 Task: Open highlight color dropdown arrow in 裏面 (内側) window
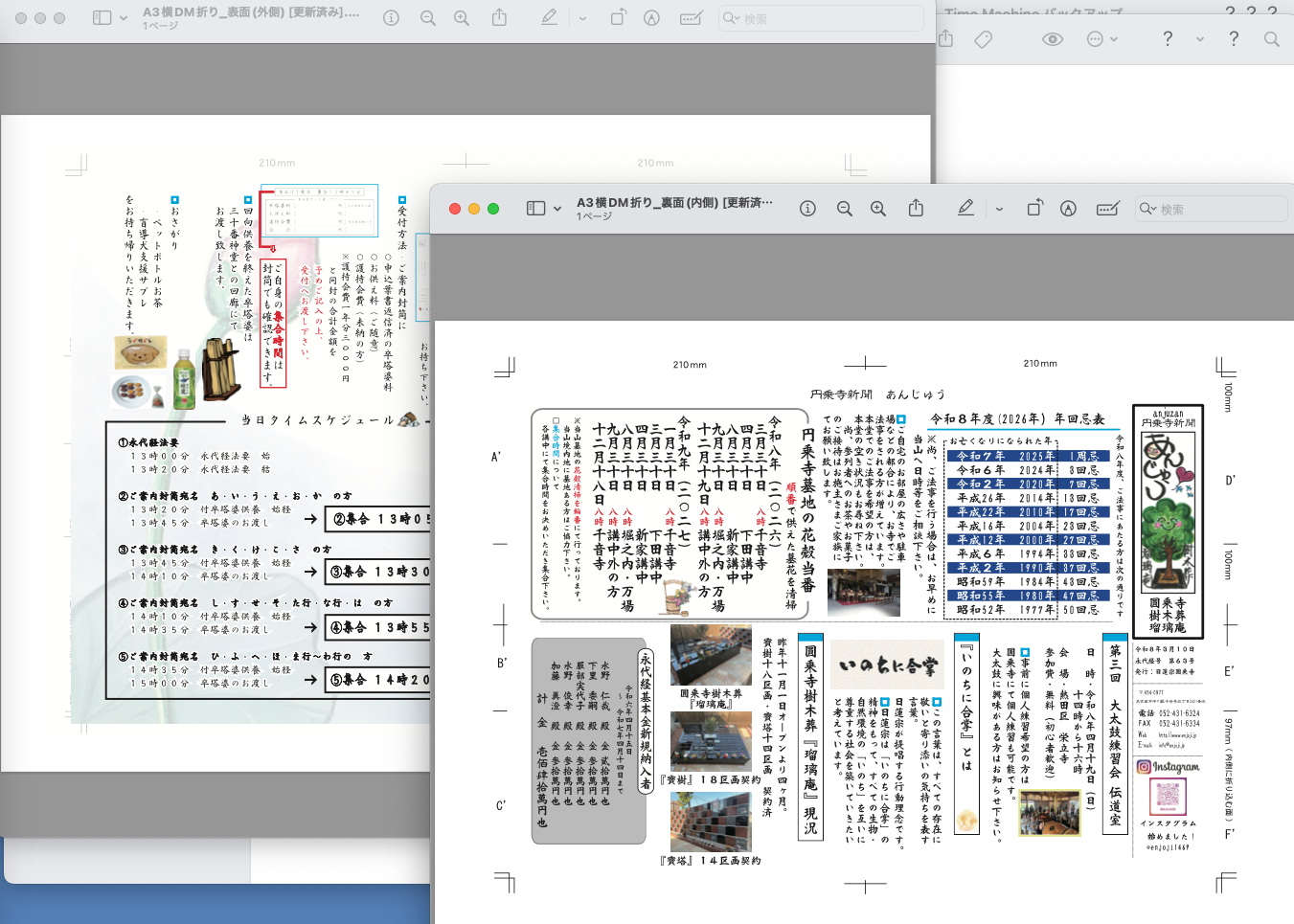click(999, 209)
